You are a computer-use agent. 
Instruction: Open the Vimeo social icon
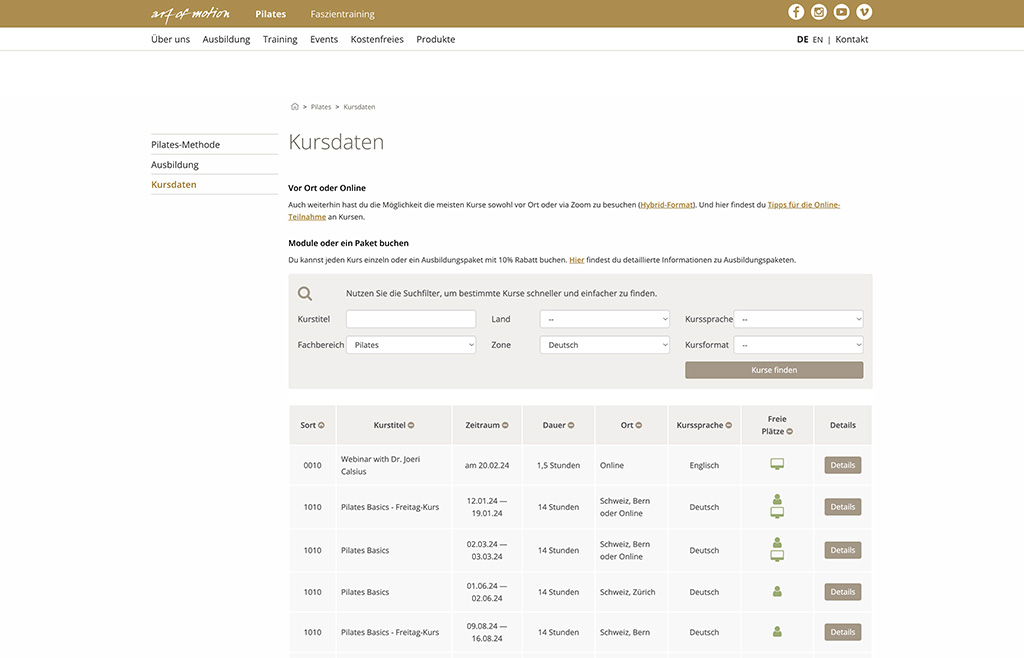pyautogui.click(x=864, y=12)
